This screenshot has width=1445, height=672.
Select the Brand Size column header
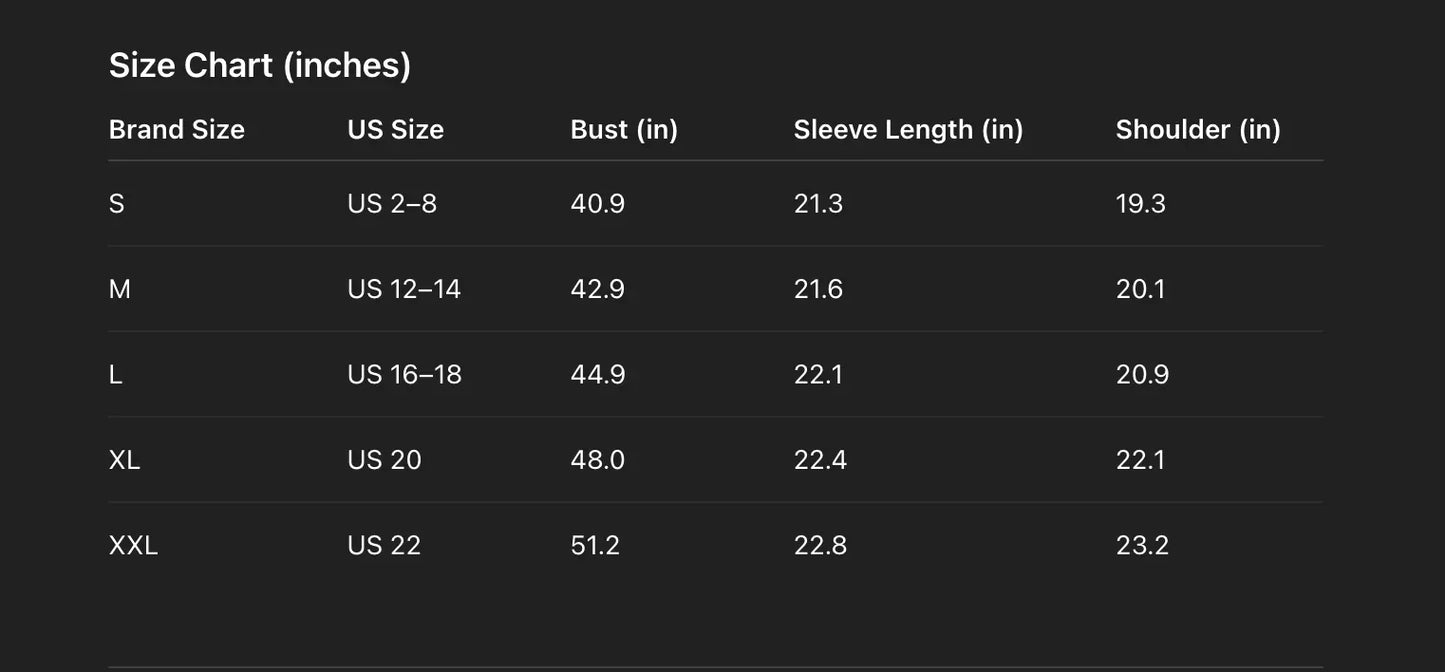pos(177,130)
